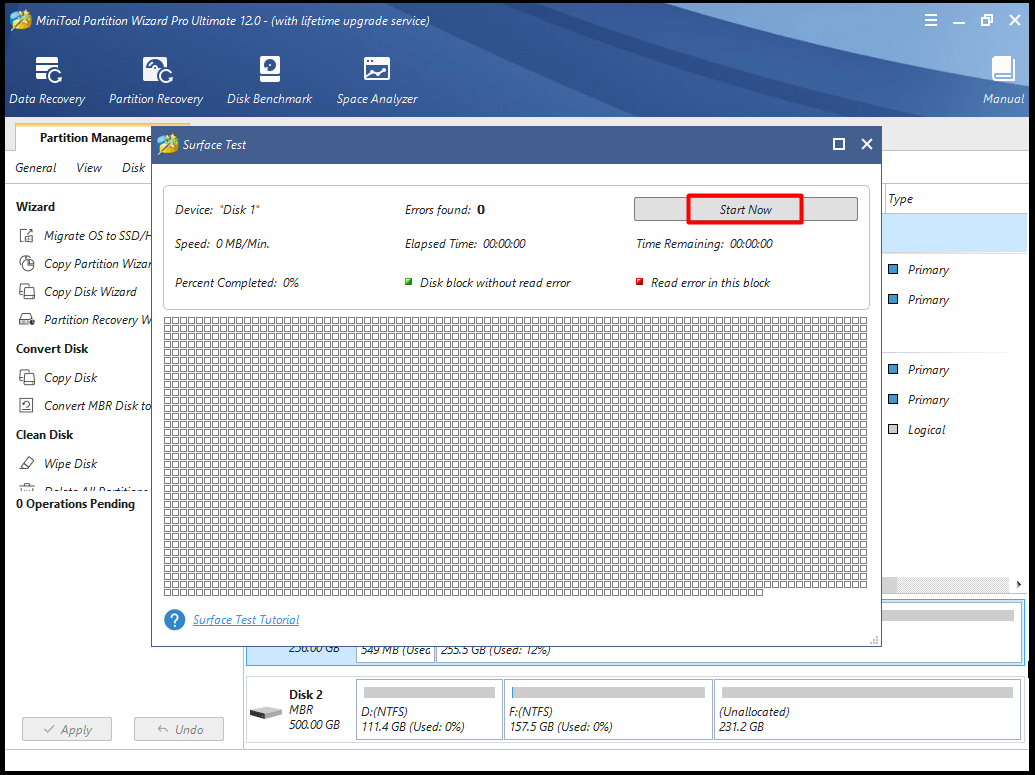Select the Disk 2 drive icon
1035x775 pixels.
[266, 713]
